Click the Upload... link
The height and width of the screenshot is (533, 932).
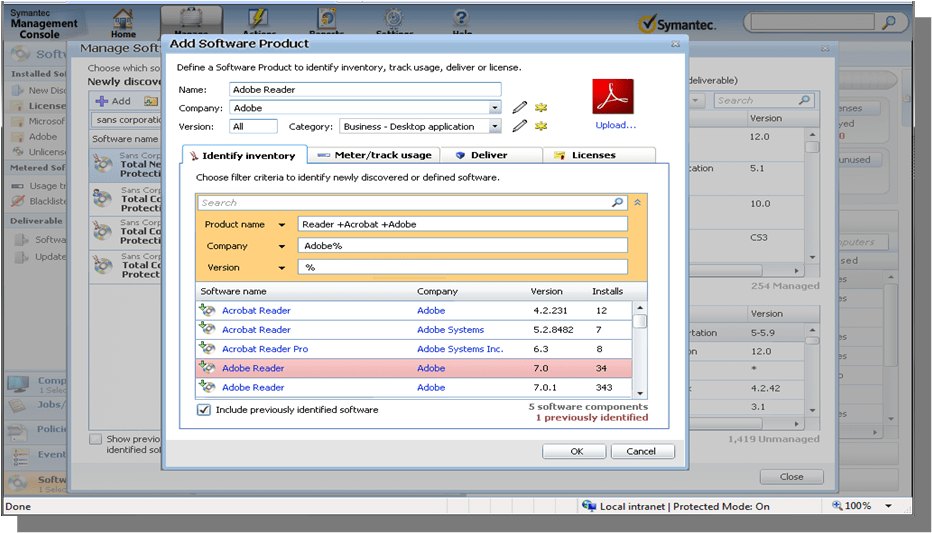pyautogui.click(x=615, y=125)
